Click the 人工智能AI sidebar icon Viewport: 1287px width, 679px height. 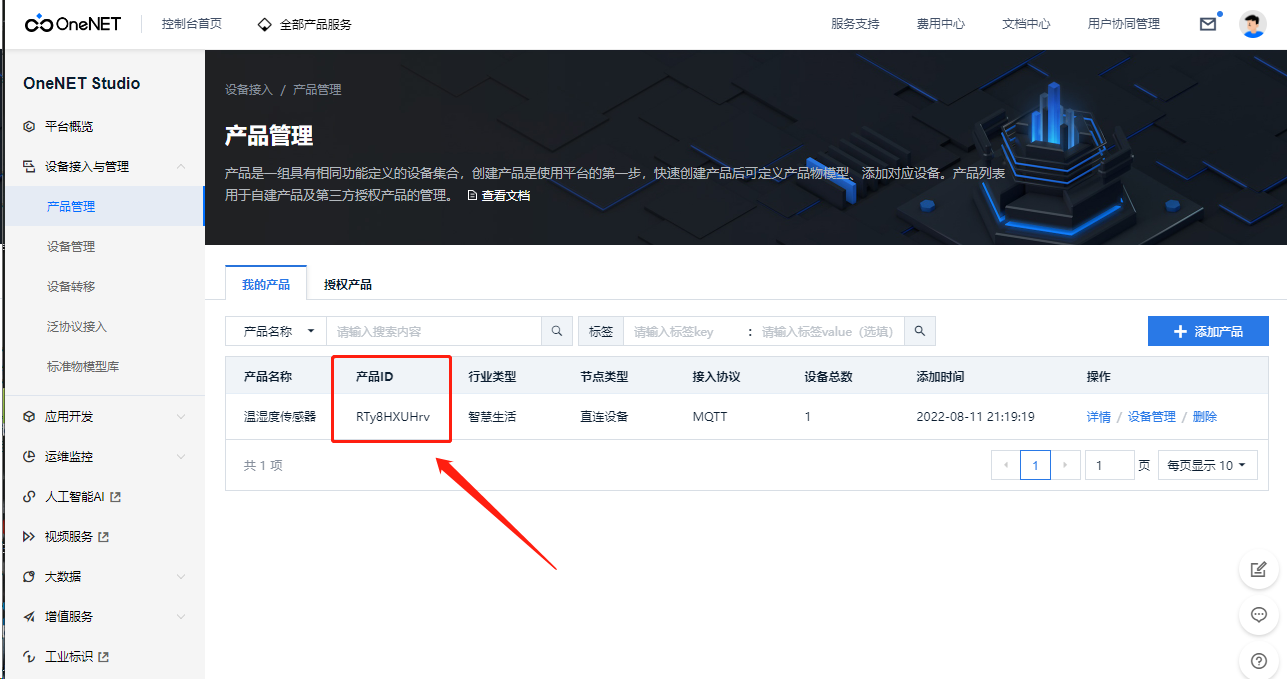29,497
